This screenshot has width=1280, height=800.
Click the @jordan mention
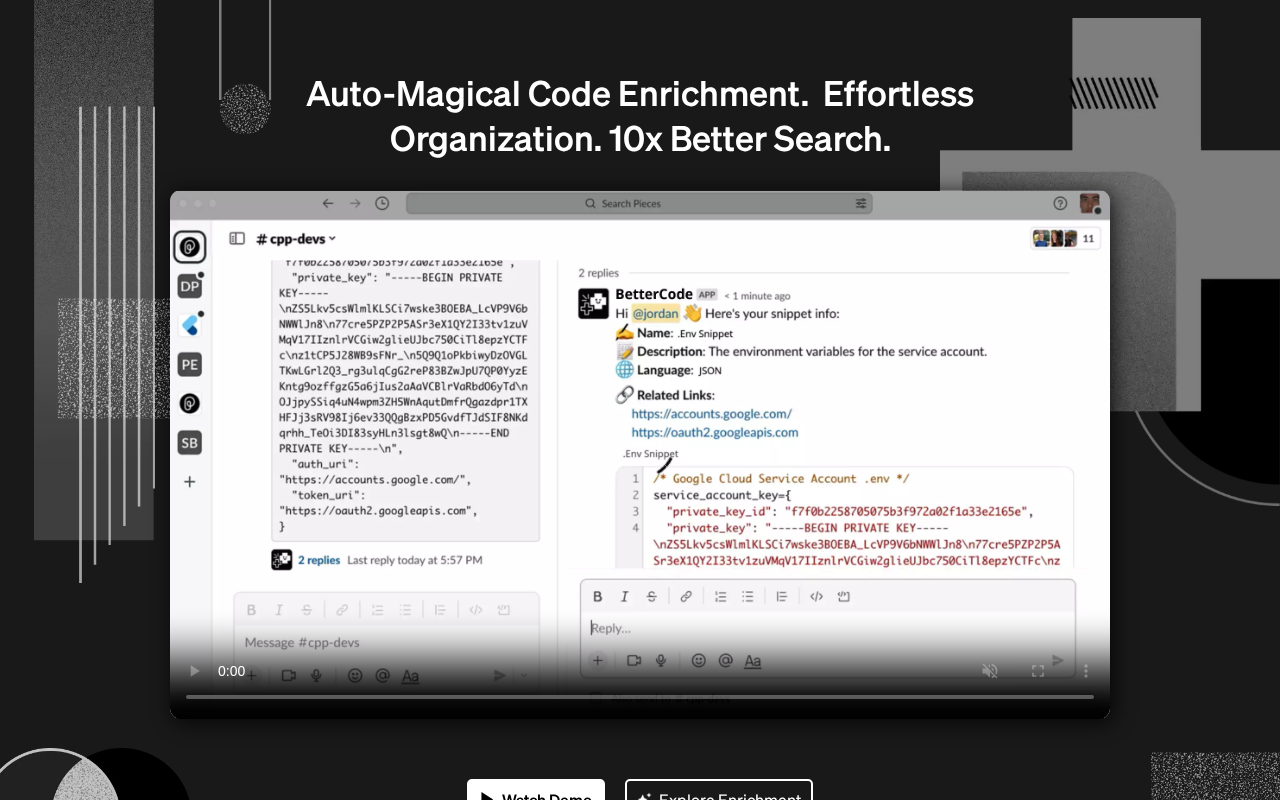tap(656, 313)
